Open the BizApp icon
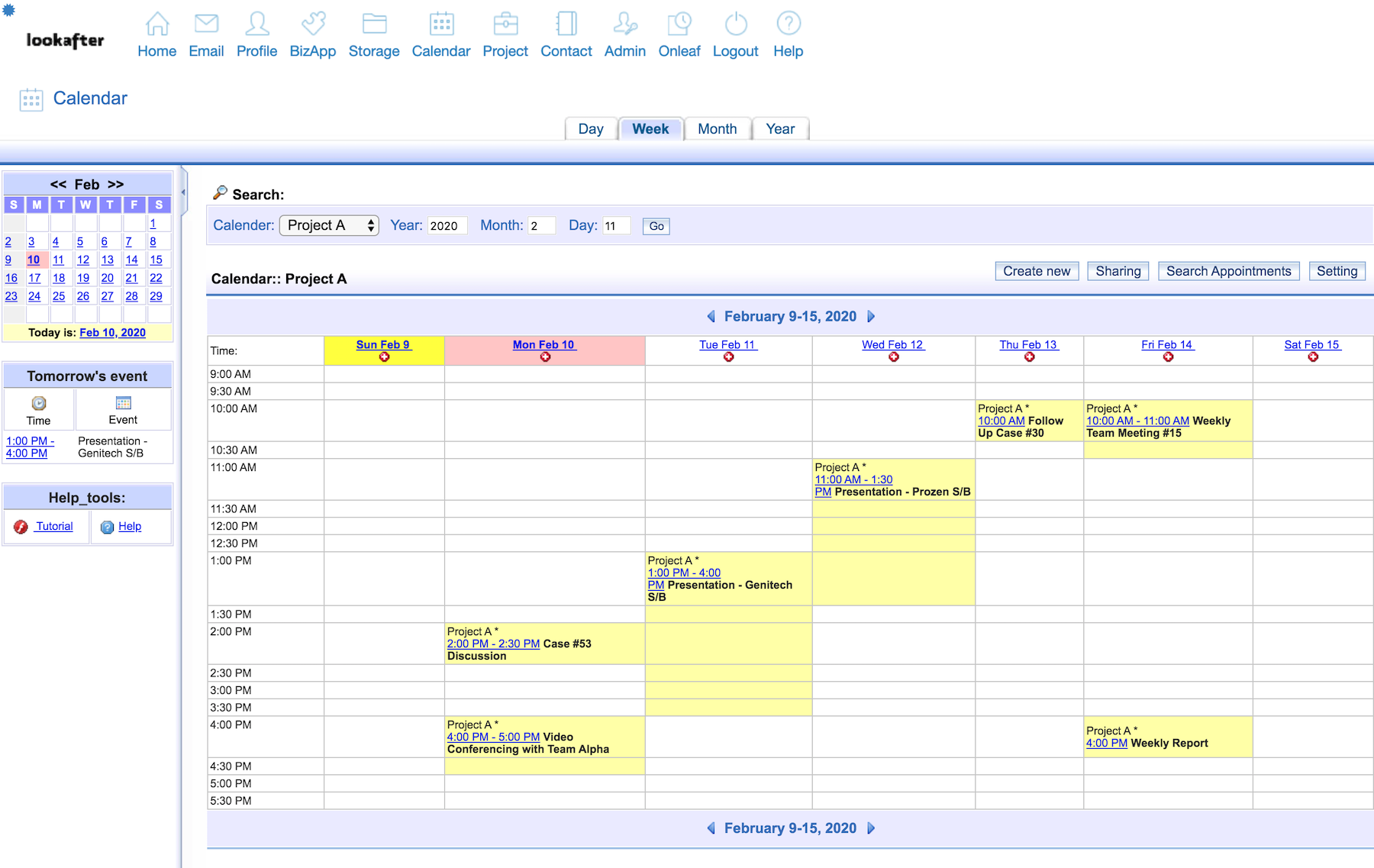This screenshot has height=868, width=1374. pos(313,24)
